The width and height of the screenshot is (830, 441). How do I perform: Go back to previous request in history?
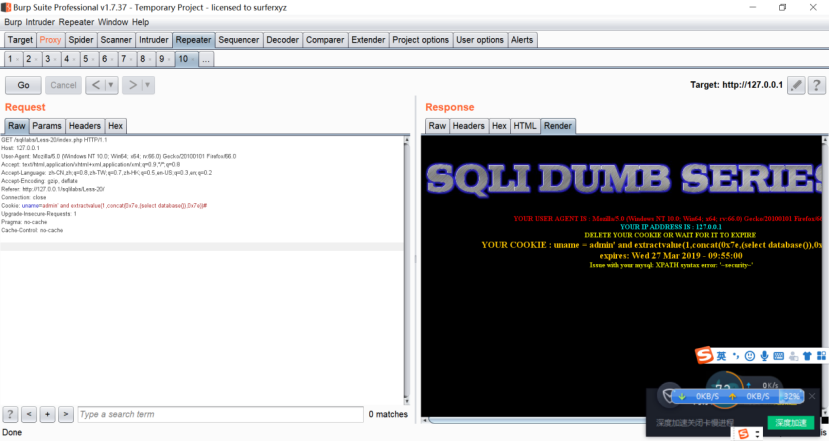96,85
